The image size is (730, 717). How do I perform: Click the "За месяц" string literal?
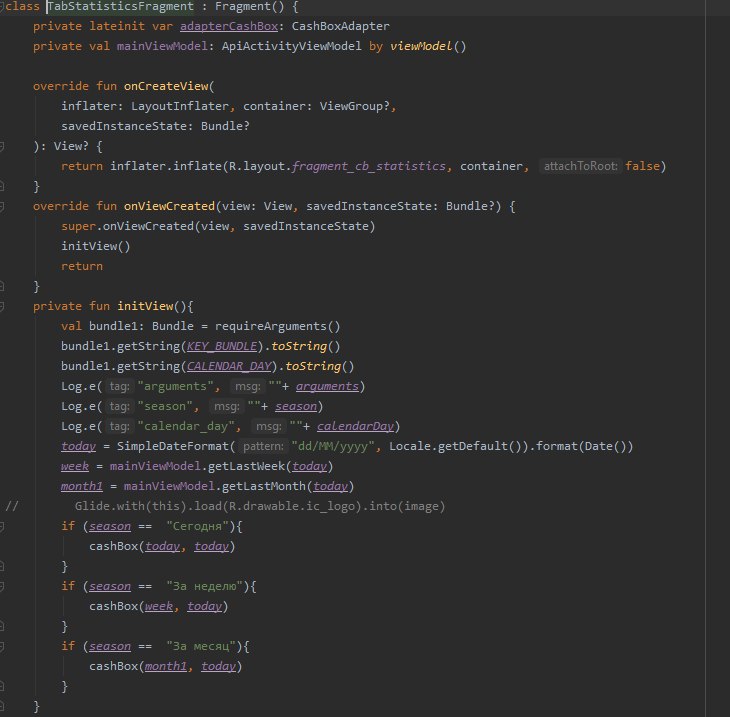pos(201,647)
